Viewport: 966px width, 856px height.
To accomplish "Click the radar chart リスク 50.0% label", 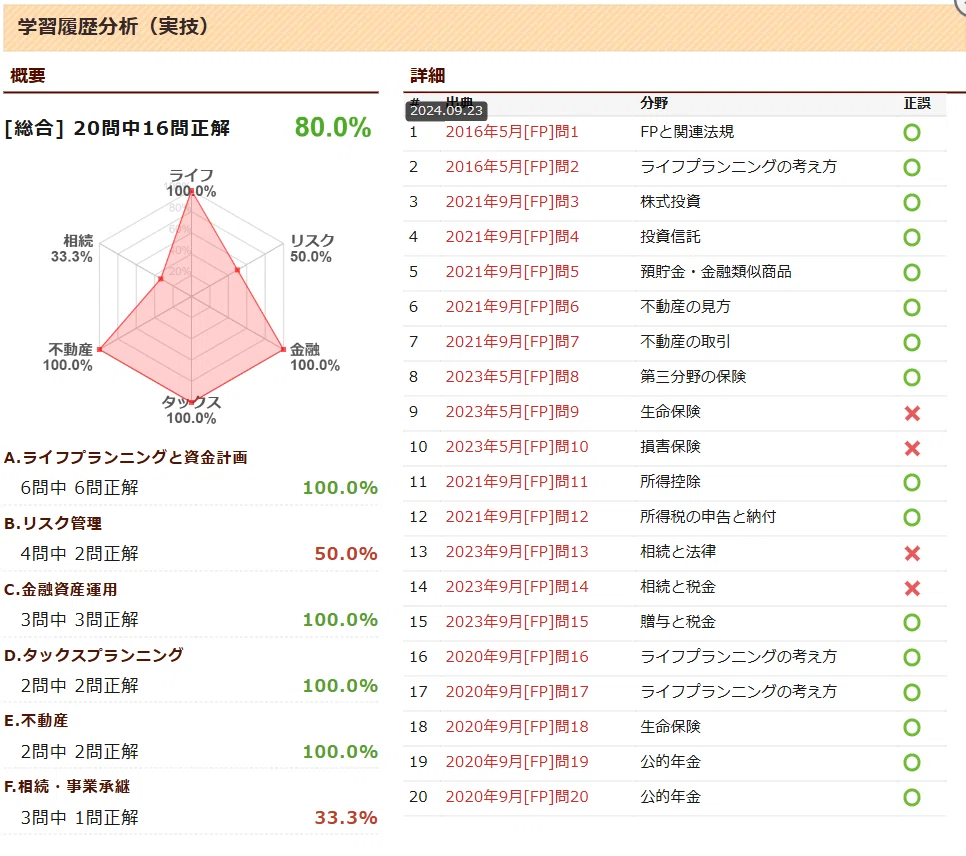I will [312, 248].
